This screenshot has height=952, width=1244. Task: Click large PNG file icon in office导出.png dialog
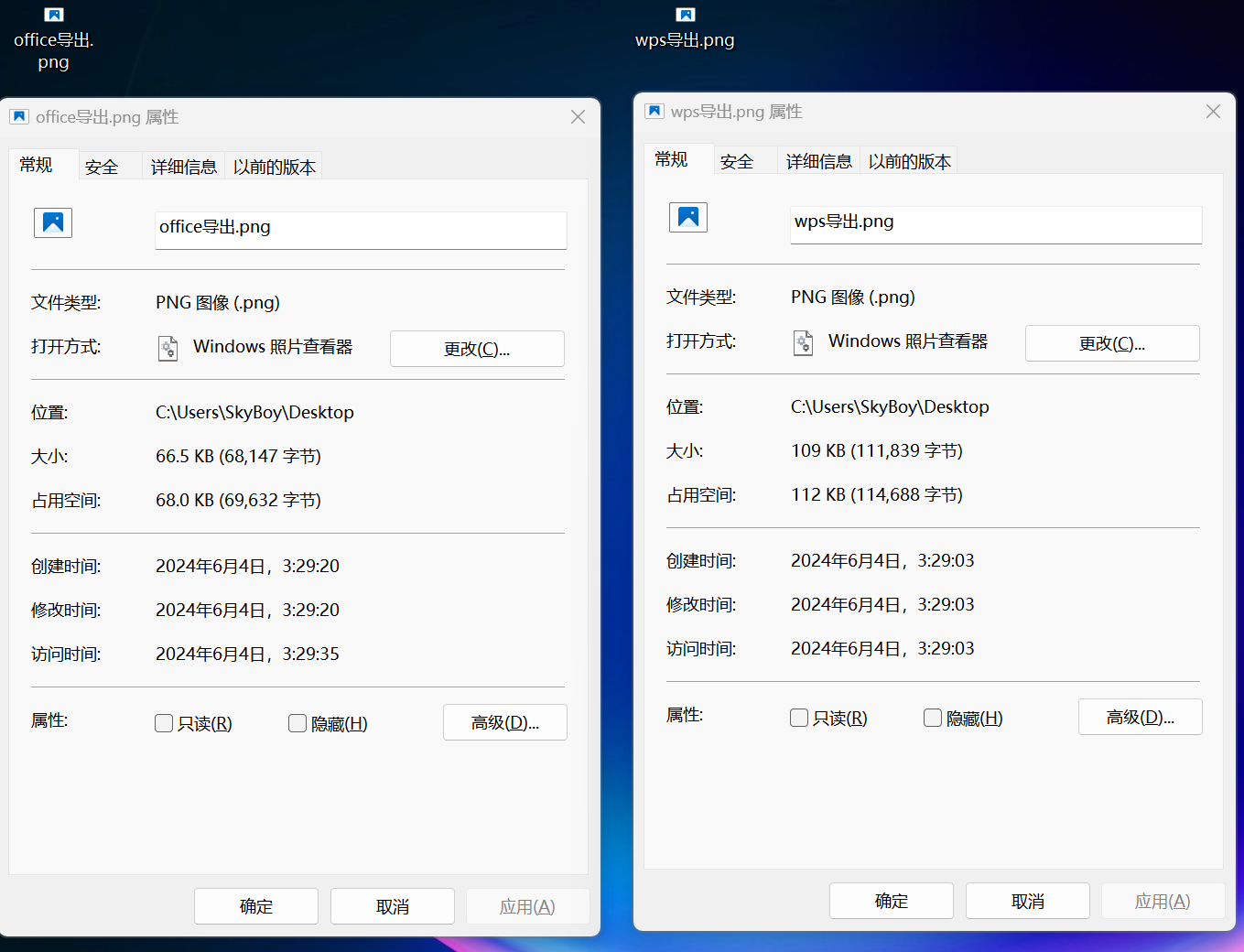tap(53, 222)
